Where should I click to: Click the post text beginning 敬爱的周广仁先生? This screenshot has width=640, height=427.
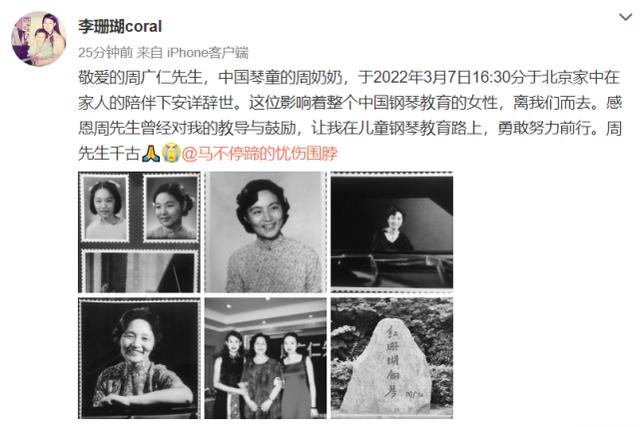tap(350, 115)
